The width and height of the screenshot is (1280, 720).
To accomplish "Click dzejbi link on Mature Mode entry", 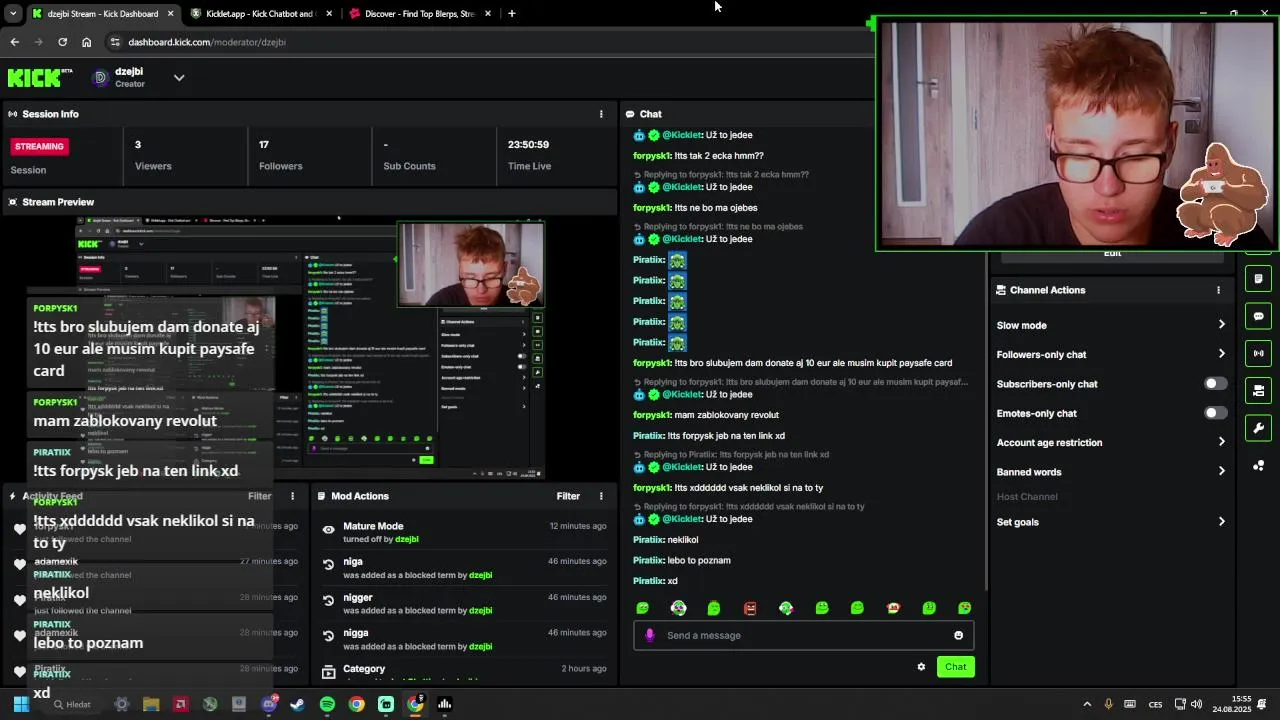I will 407,539.
